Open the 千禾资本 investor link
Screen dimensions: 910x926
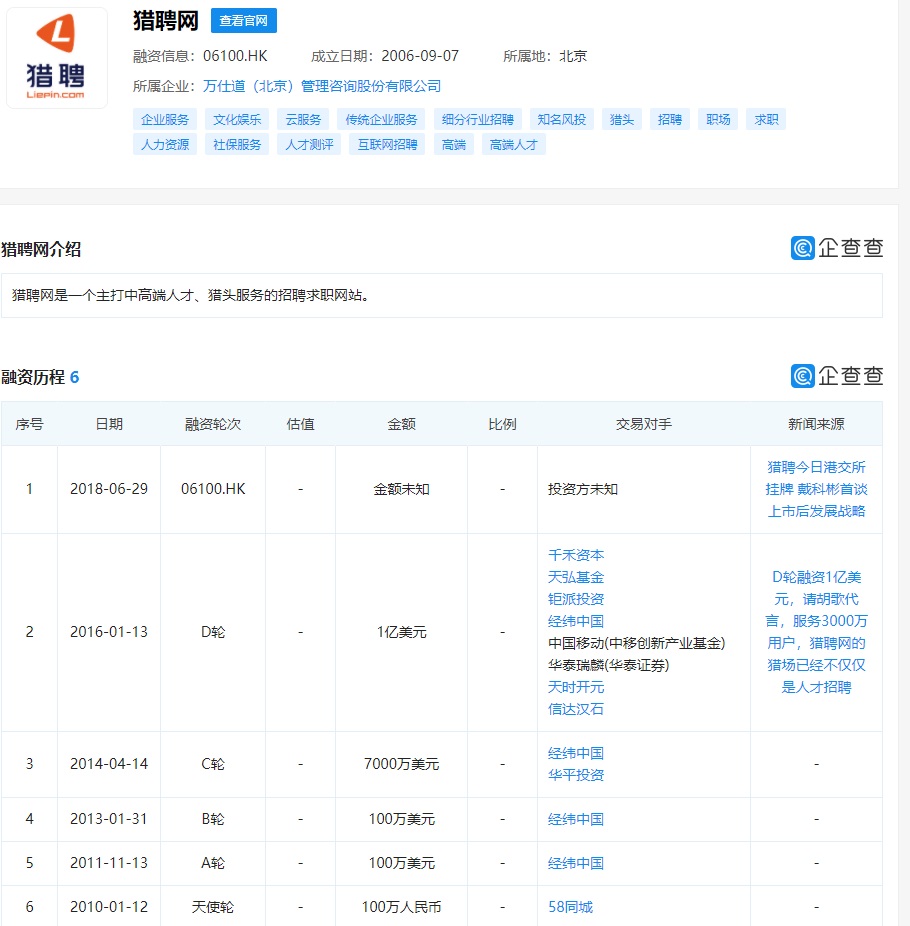coord(576,555)
